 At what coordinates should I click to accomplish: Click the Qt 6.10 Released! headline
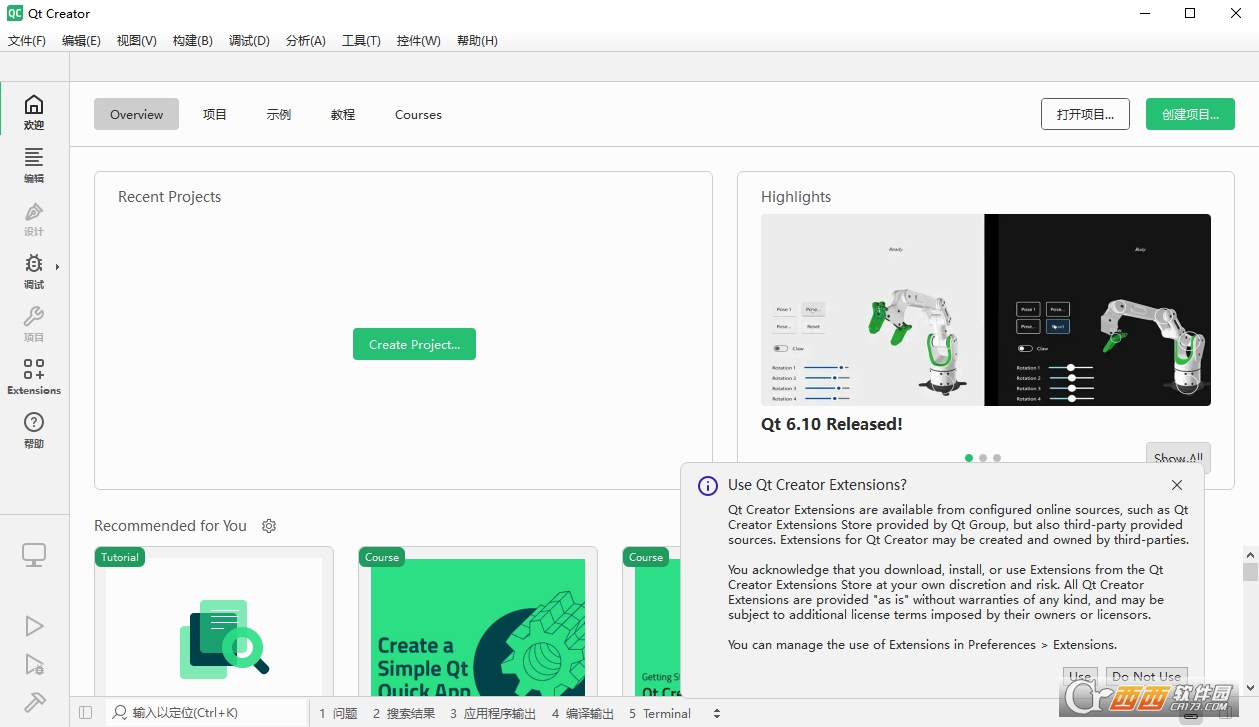tap(832, 424)
